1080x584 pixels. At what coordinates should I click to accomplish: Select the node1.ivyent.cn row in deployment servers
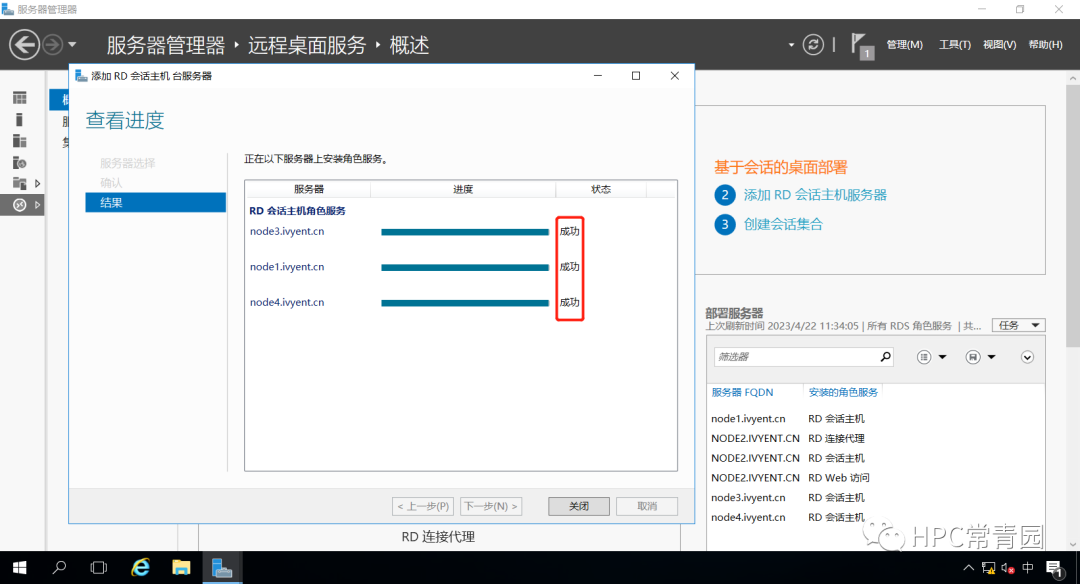(x=875, y=419)
